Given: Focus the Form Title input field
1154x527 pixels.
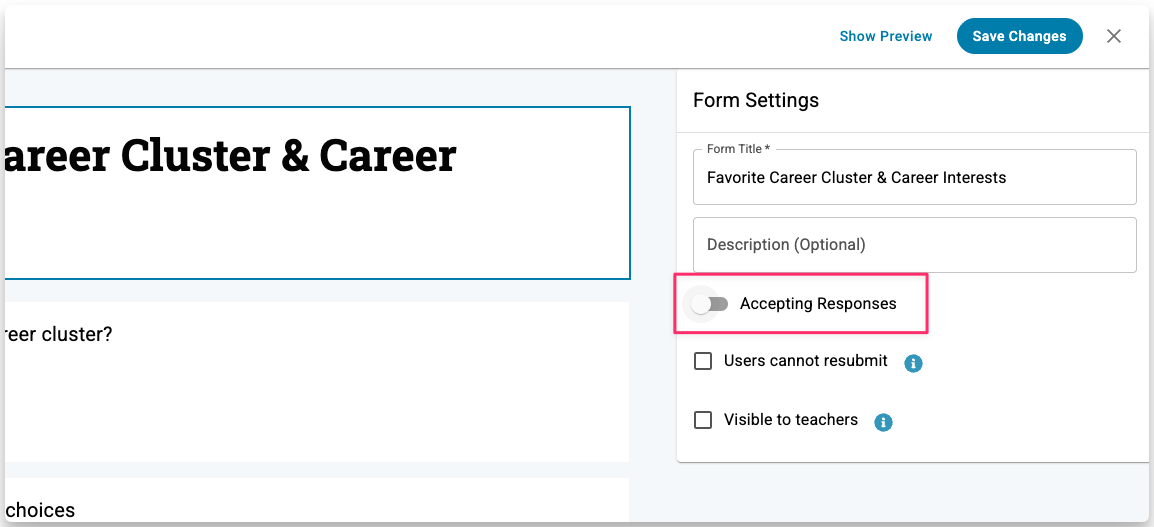Looking at the screenshot, I should coord(914,178).
